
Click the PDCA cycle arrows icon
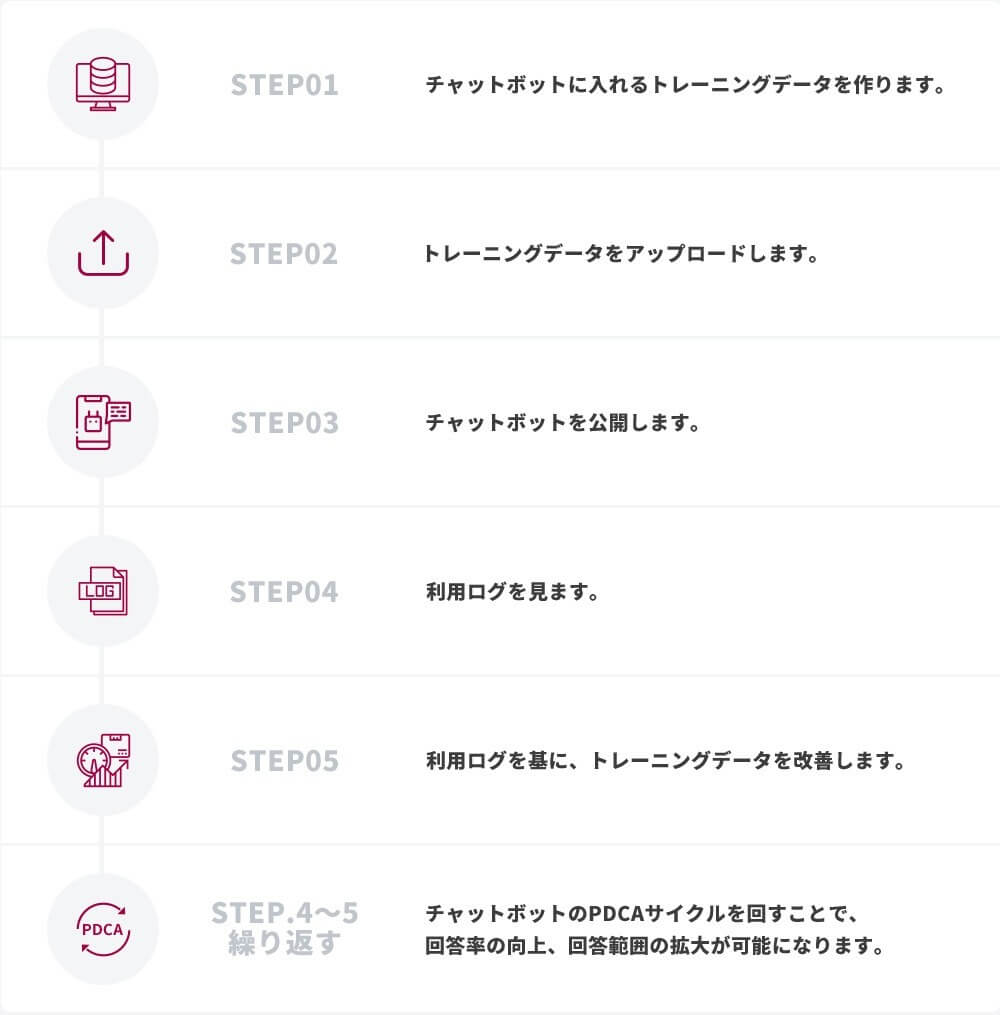tap(103, 929)
